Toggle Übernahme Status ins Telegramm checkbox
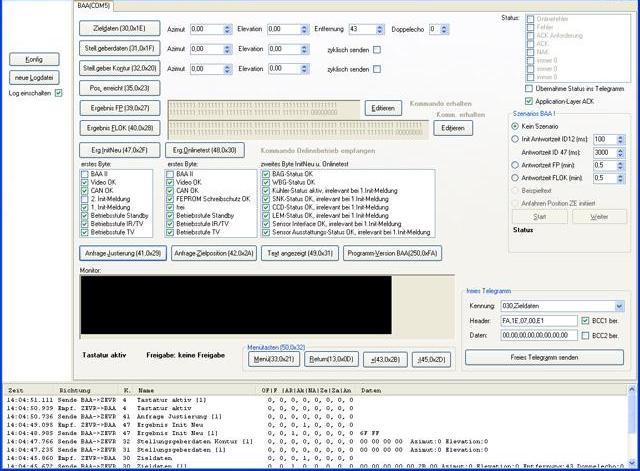 (x=529, y=89)
